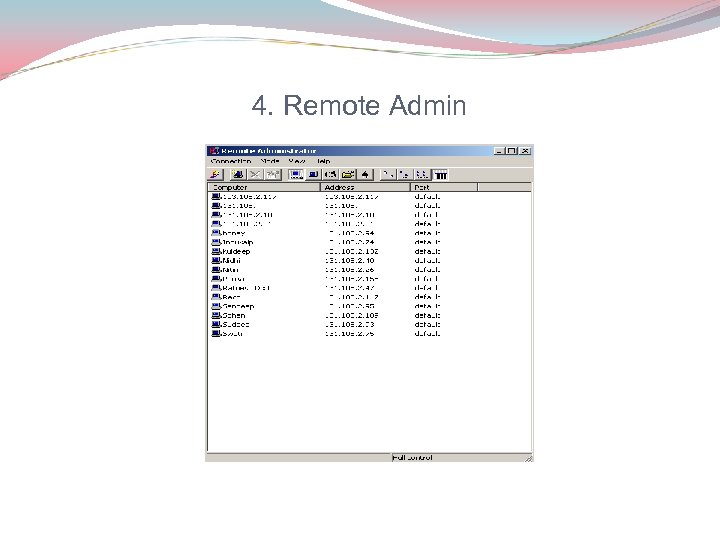Viewport: 720px width, 540px height.
Task: Click computer icon beside Kuldeep
Action: click(216, 251)
